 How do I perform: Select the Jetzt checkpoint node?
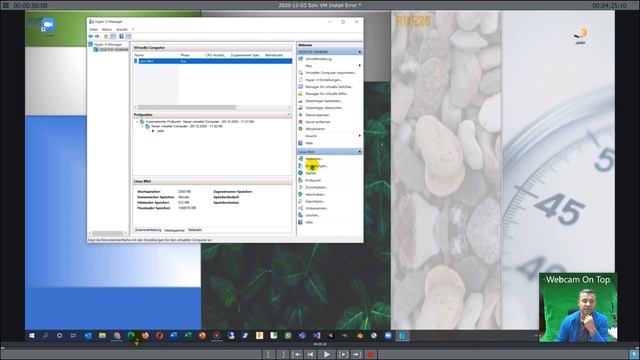click(x=160, y=131)
